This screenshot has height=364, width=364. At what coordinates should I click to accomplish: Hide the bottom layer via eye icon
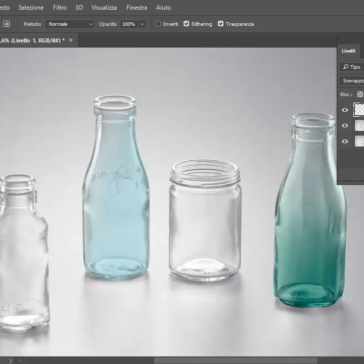point(345,141)
